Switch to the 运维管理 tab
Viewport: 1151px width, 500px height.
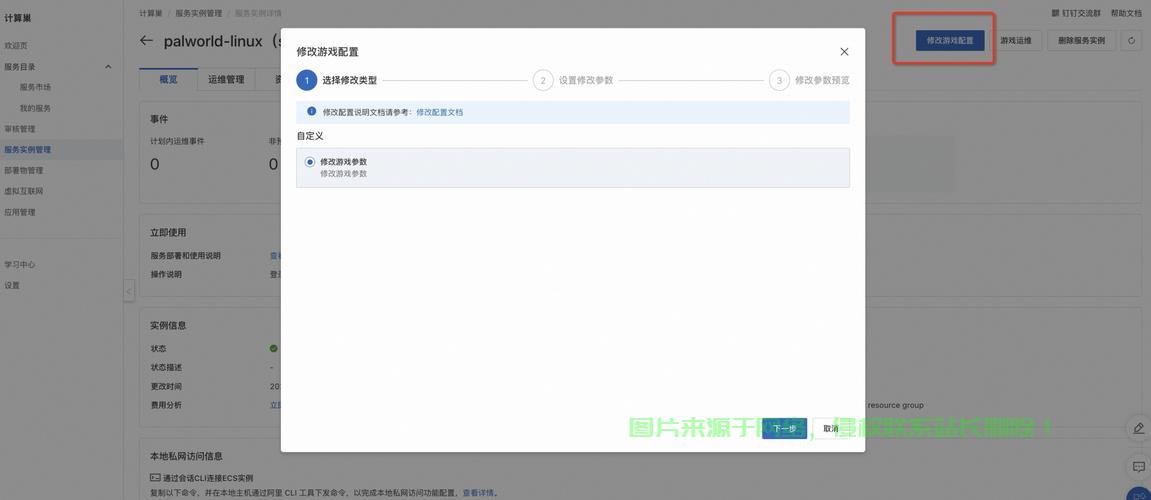coord(226,79)
